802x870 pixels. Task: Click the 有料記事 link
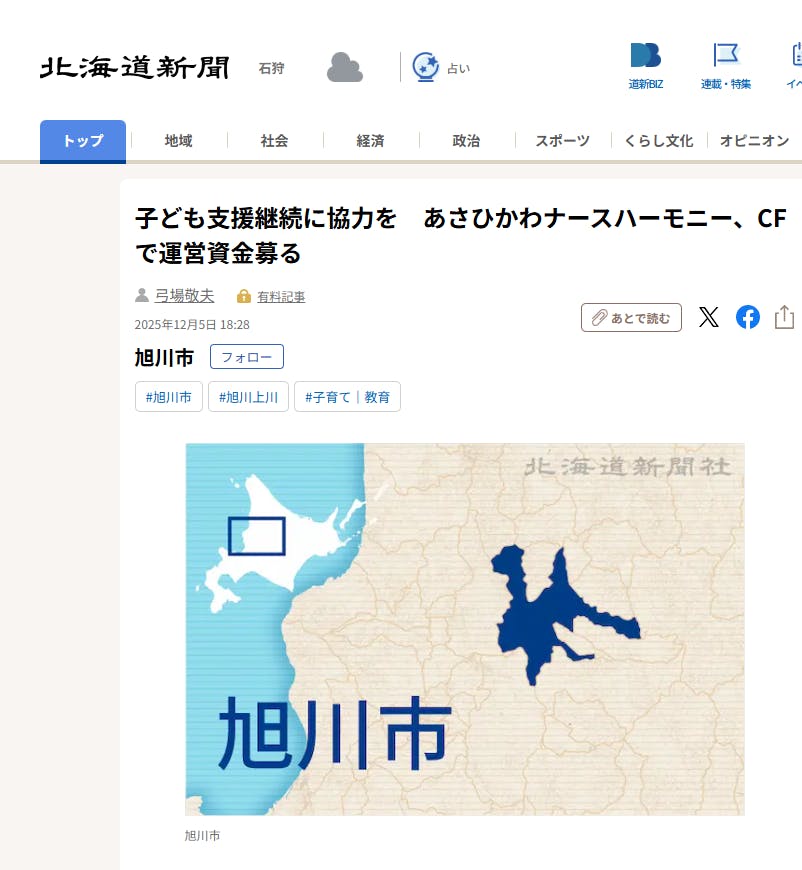[281, 297]
